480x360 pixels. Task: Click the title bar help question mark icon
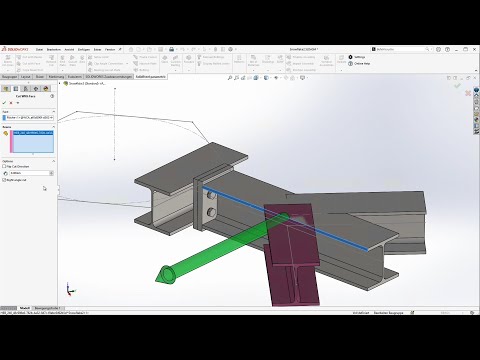[447, 49]
